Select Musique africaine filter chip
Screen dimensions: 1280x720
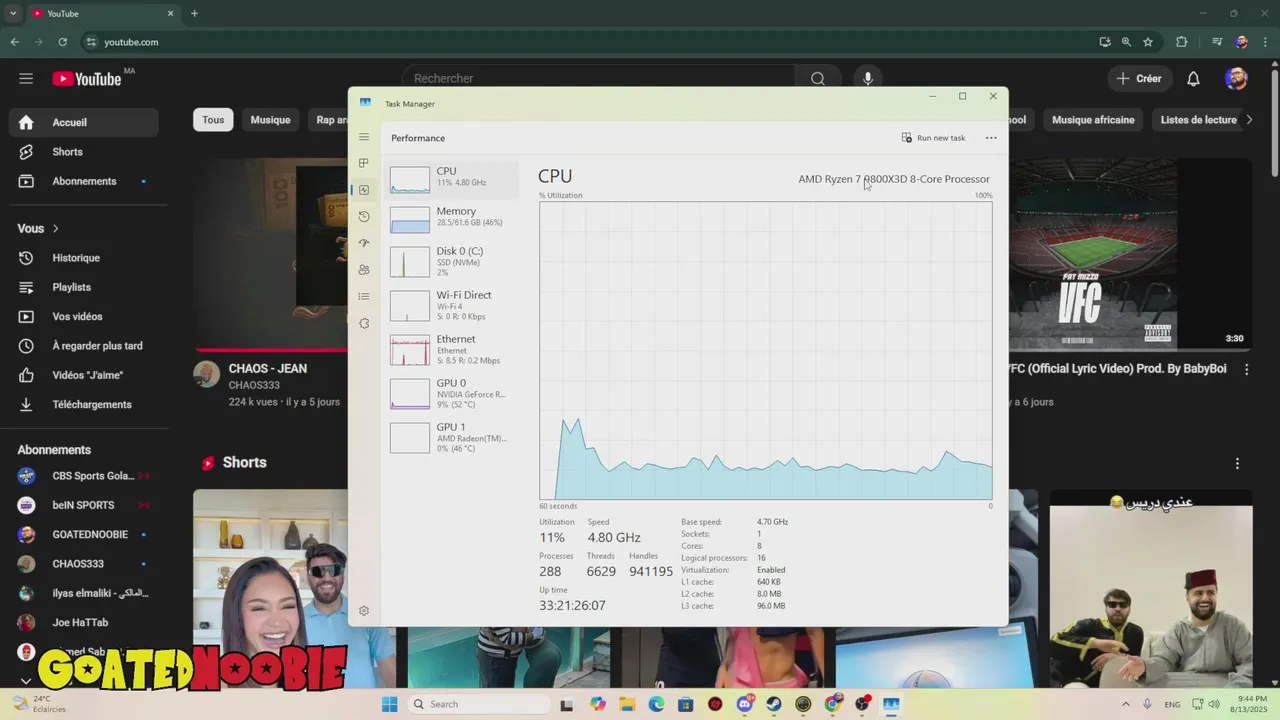click(x=1093, y=120)
